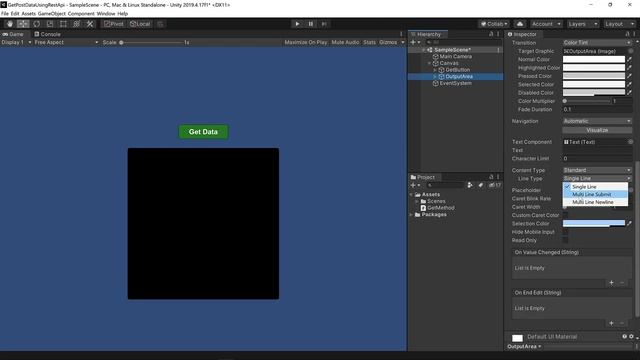Toggle the Stats overlay
Viewport: 640px width, 360px height.
pos(369,42)
